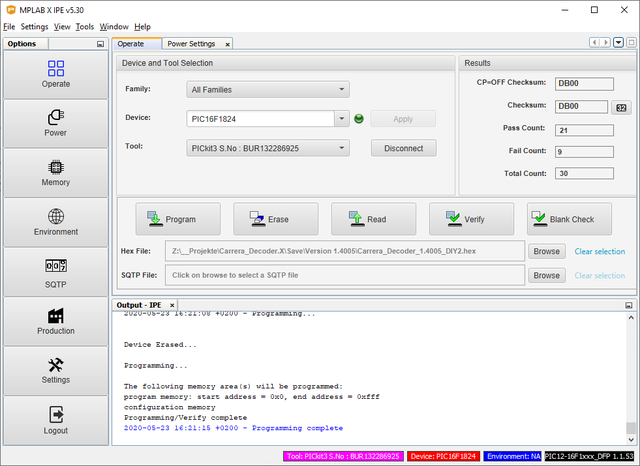Click the SQTP File path field
Viewport: 640px width, 466px height.
pyautogui.click(x=345, y=275)
